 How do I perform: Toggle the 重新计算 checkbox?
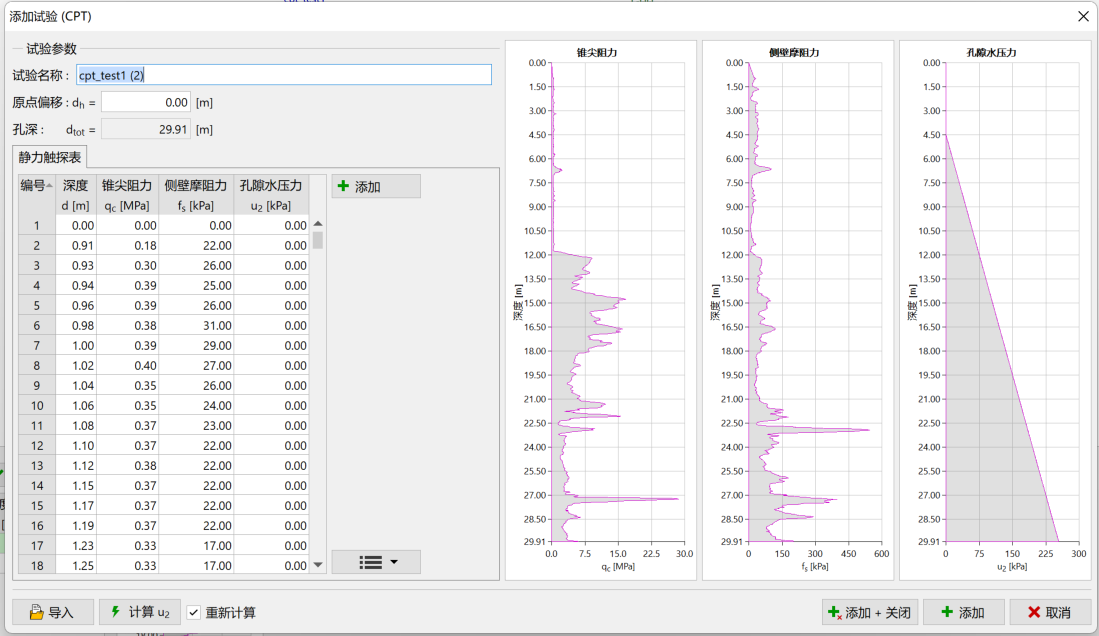pos(194,612)
